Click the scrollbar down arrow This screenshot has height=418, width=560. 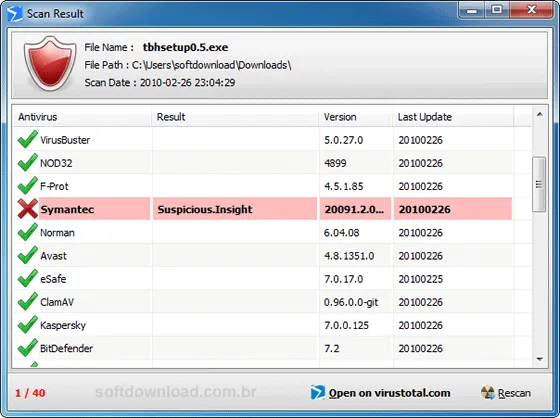point(540,359)
